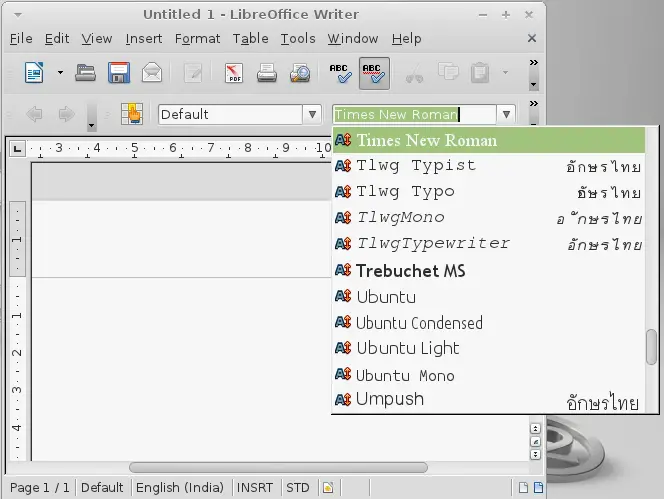Open the Paste options dropdown arrow

coord(505,73)
